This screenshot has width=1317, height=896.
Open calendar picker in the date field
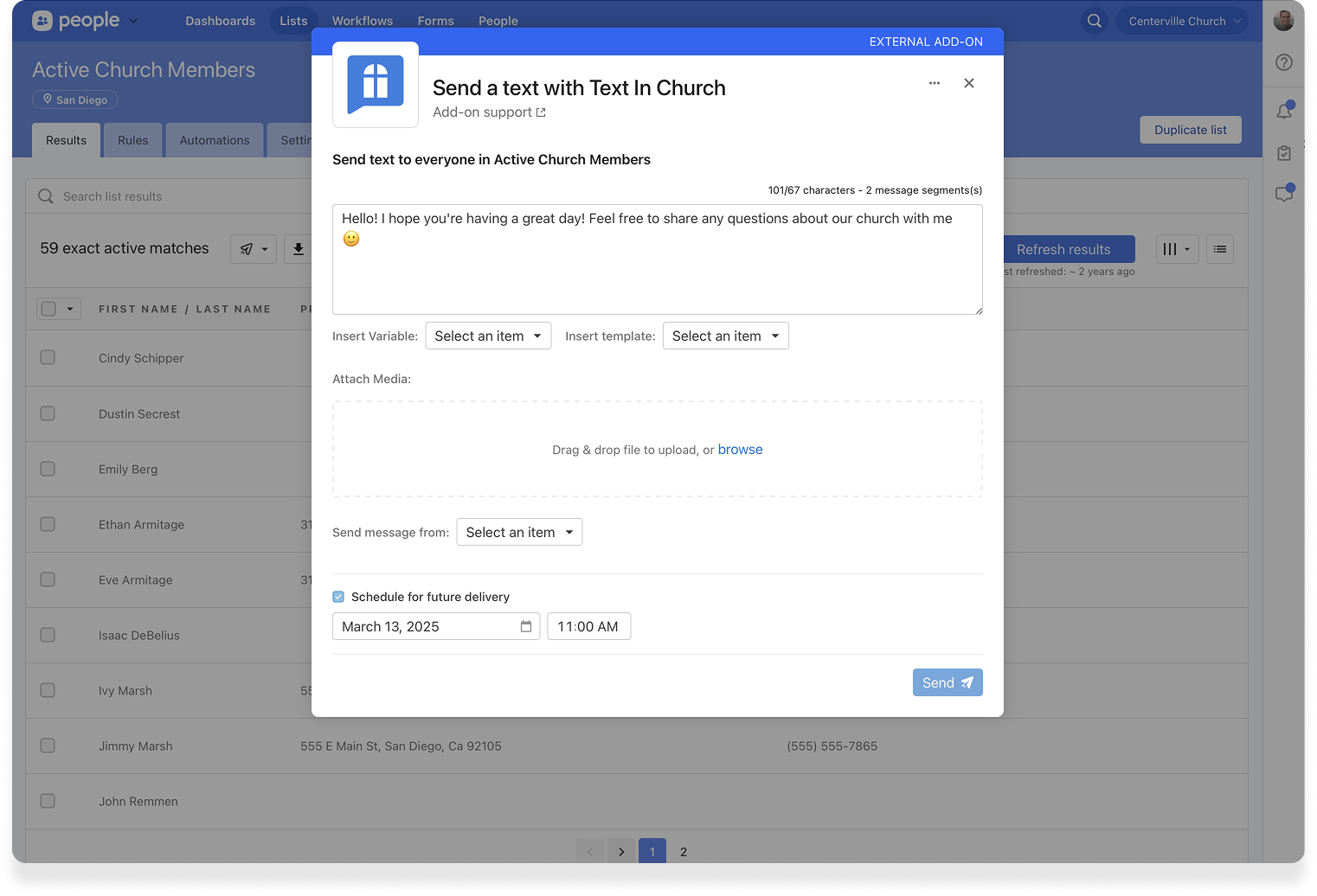click(x=526, y=626)
